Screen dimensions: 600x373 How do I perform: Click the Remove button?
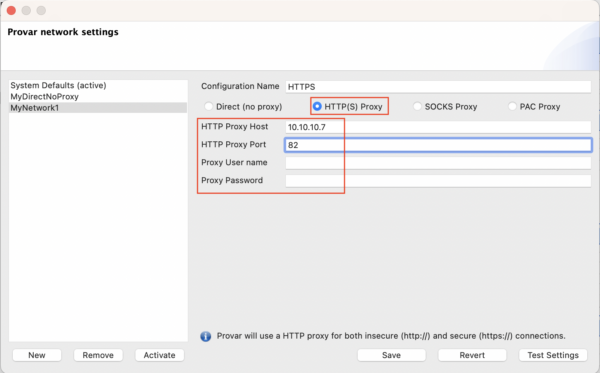click(98, 355)
